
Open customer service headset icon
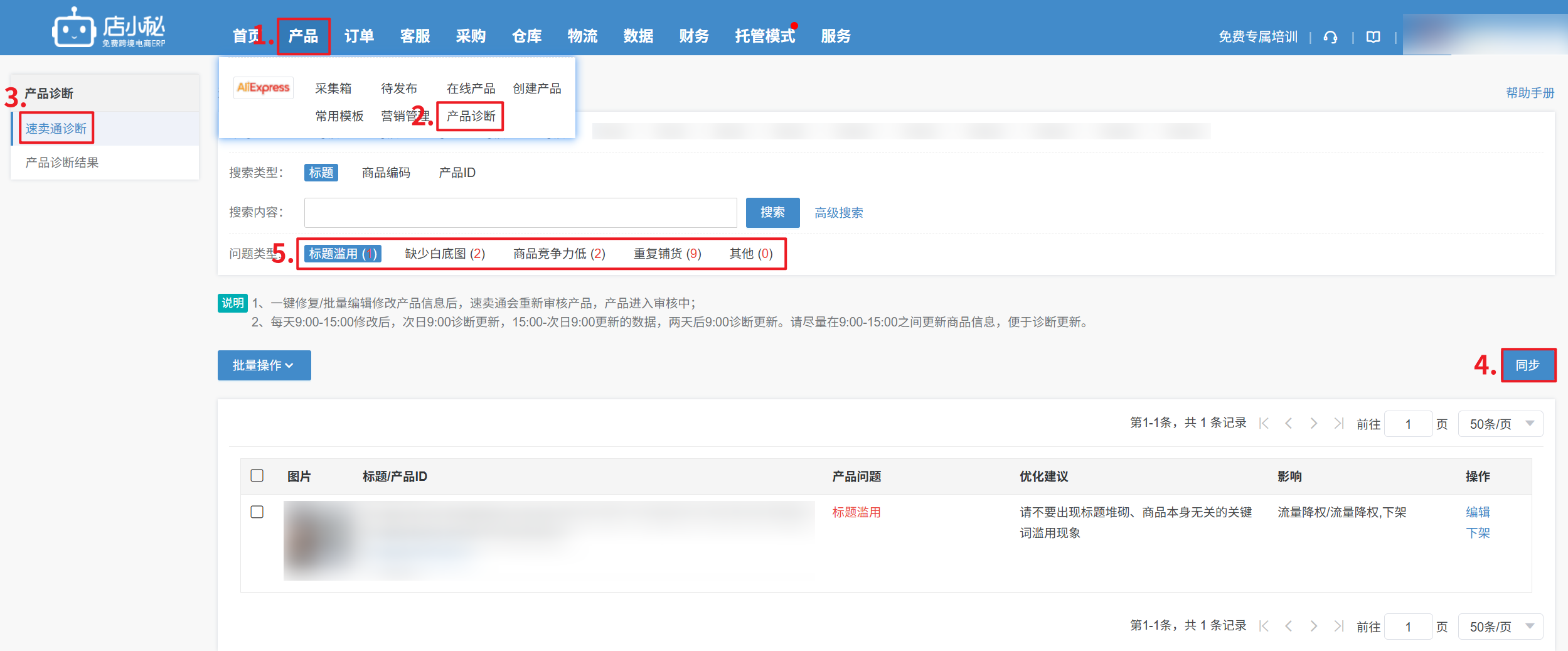point(1330,37)
